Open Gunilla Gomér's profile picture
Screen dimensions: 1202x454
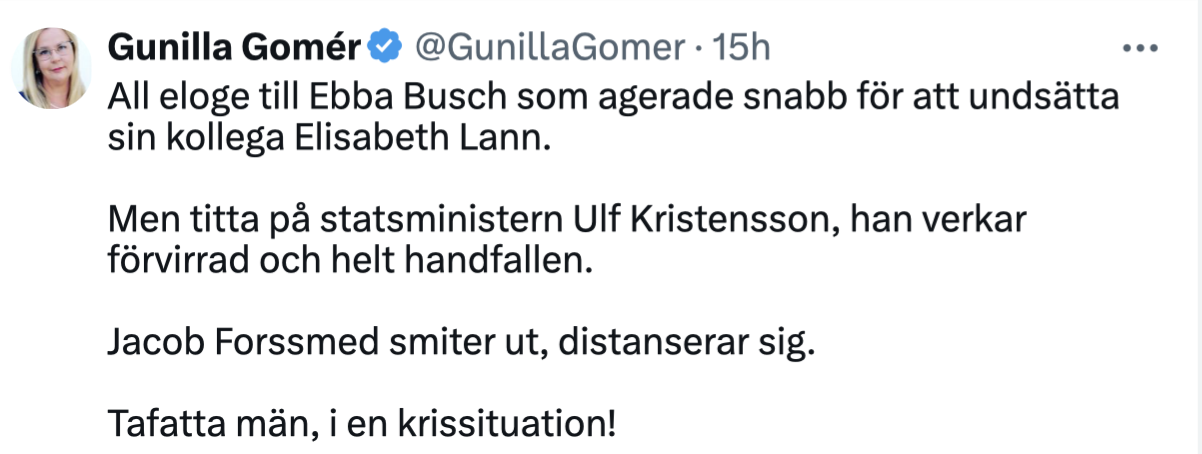[51, 68]
